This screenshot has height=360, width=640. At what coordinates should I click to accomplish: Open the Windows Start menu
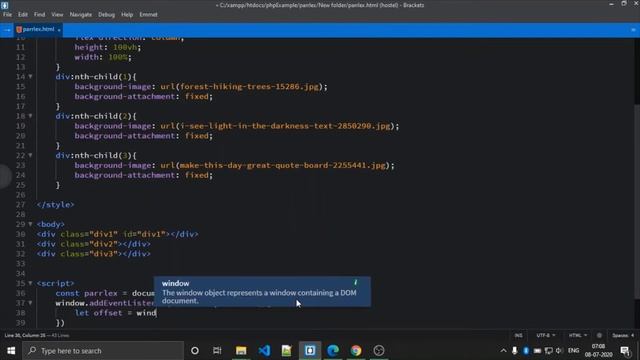(11, 351)
